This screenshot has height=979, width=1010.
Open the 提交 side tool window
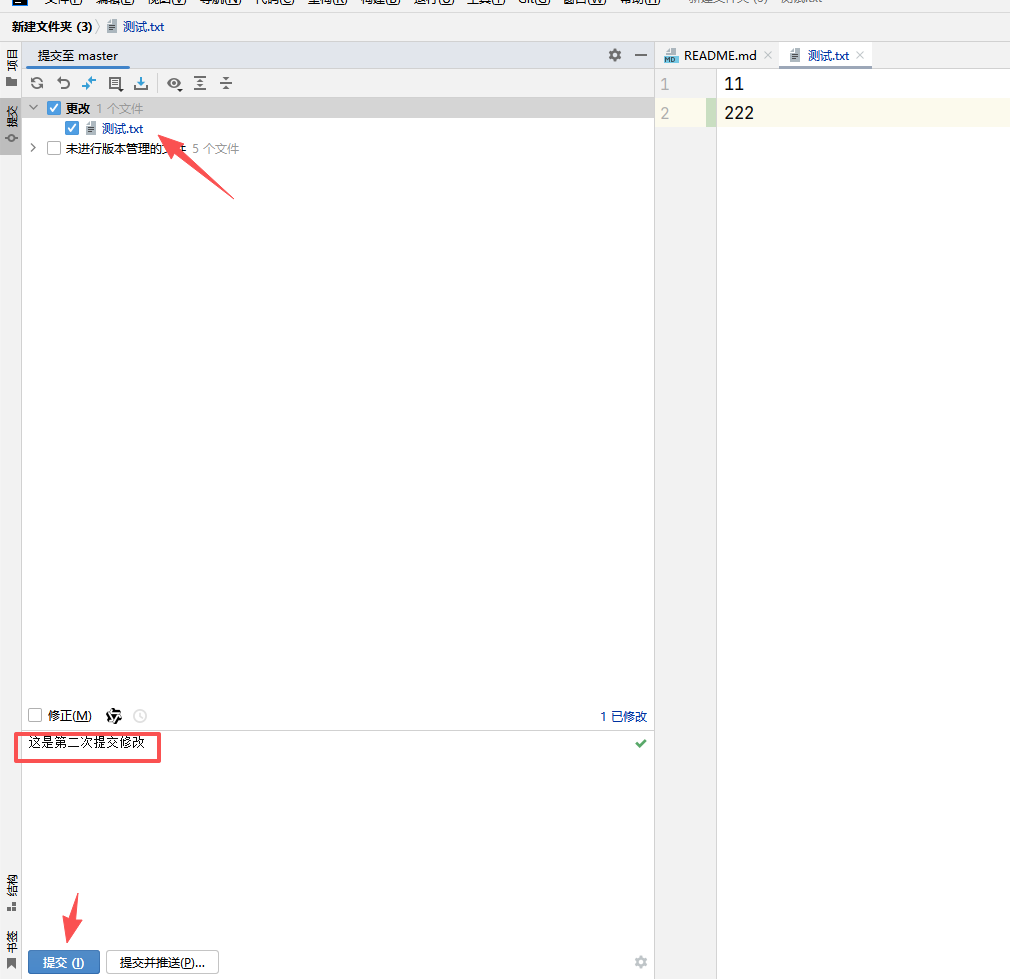[x=11, y=126]
